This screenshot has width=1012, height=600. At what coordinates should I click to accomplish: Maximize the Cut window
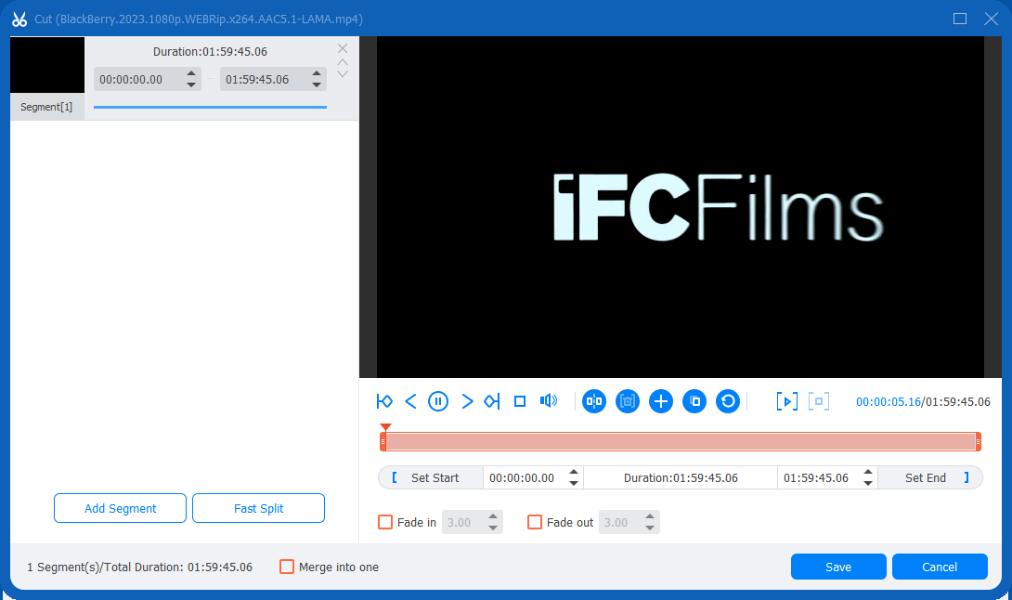960,19
